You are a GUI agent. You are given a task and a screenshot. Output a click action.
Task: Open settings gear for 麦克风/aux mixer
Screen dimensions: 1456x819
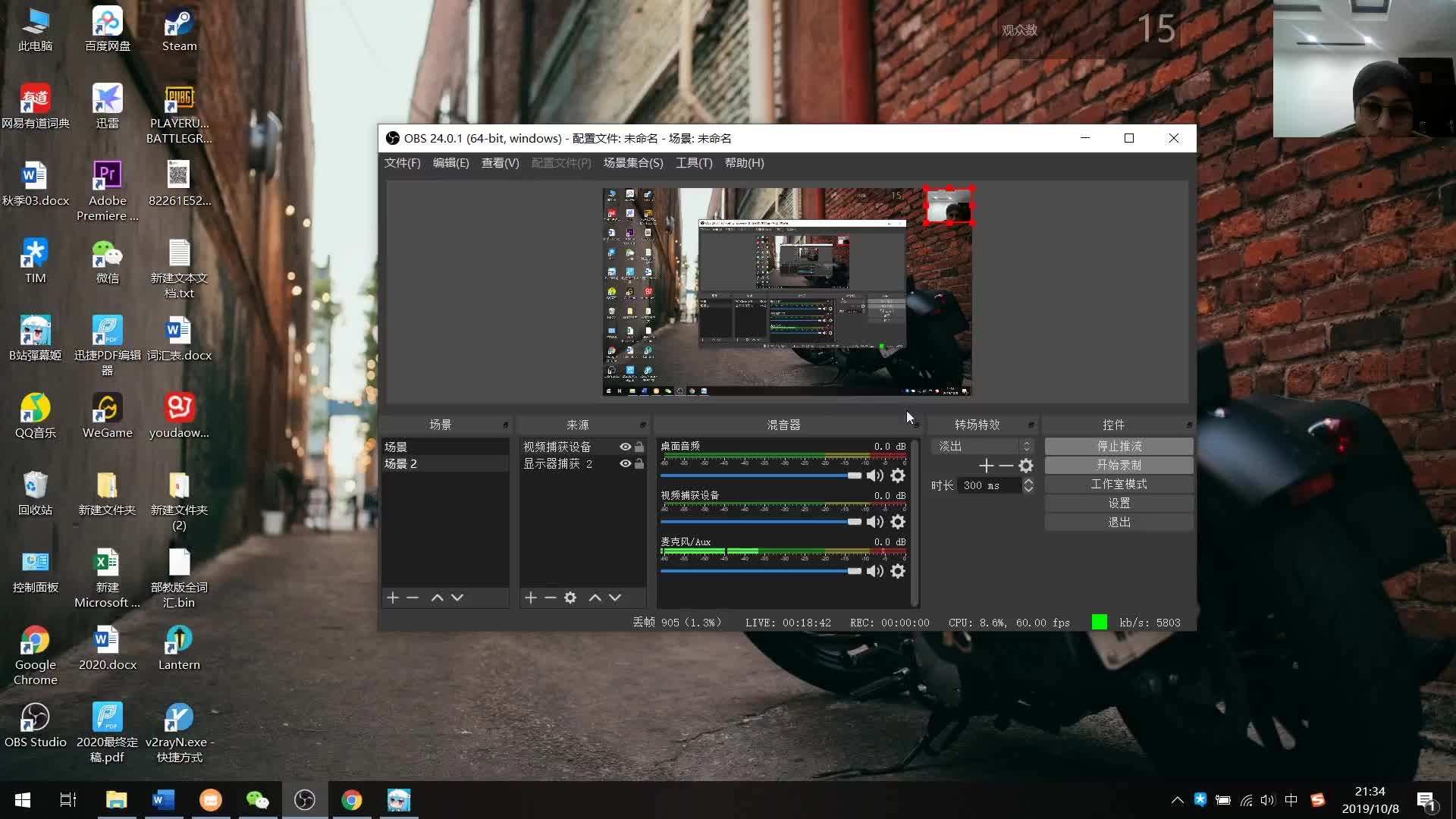897,570
